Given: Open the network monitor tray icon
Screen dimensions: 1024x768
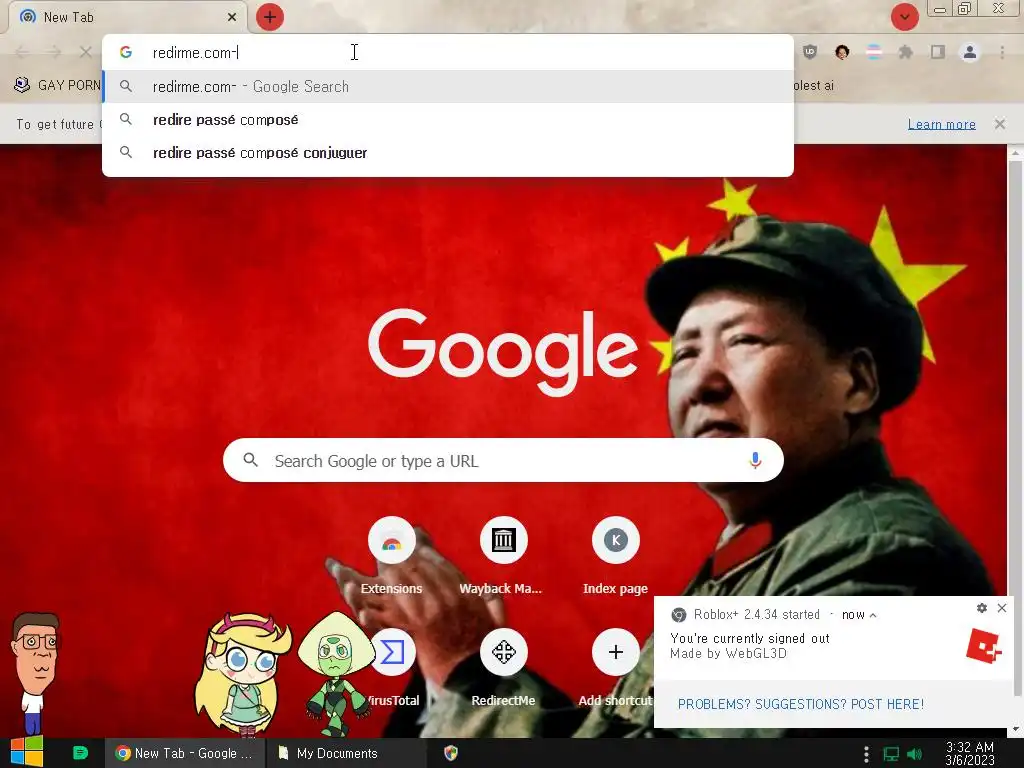Looking at the screenshot, I should click(x=891, y=754).
